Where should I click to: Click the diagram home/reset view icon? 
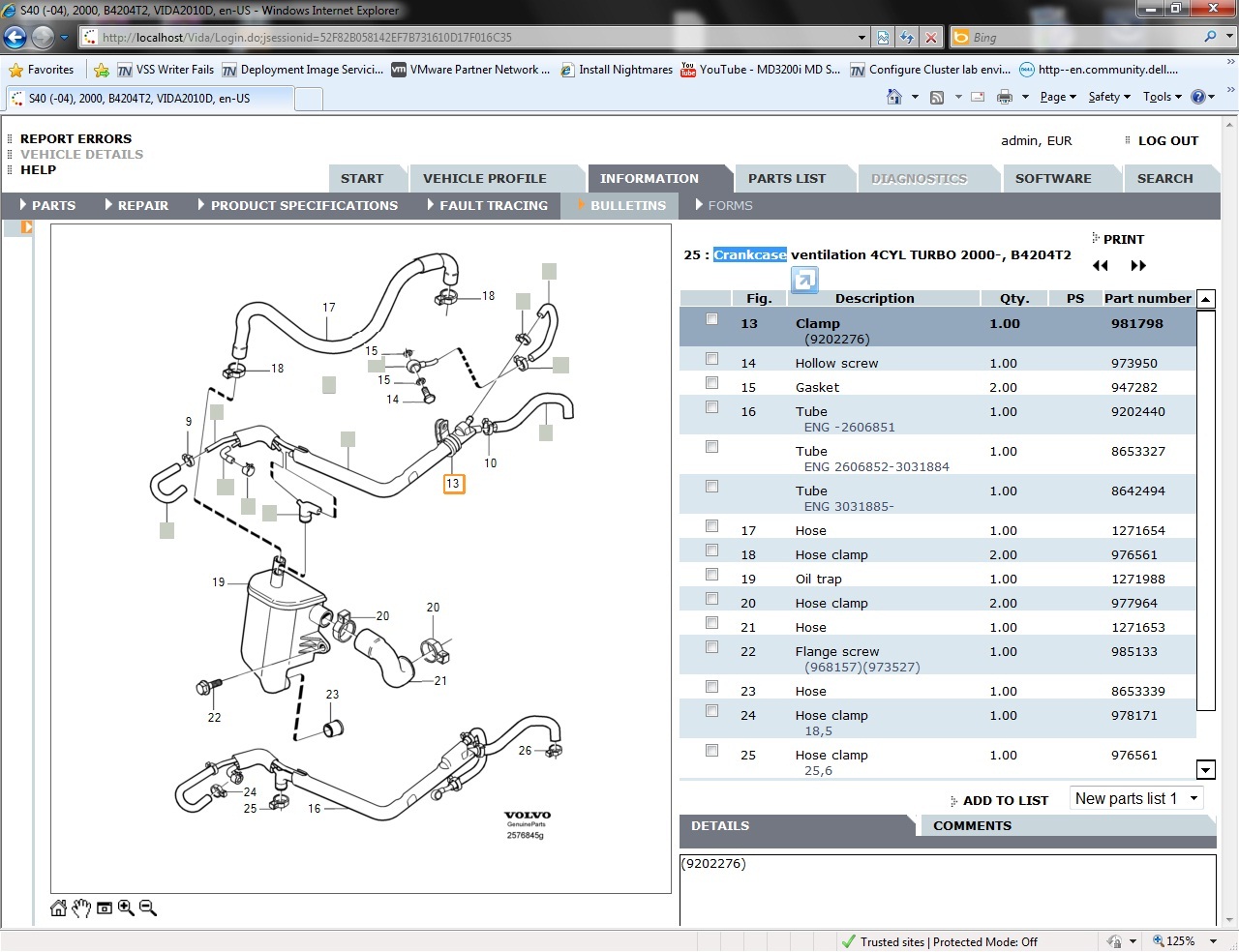(59, 907)
